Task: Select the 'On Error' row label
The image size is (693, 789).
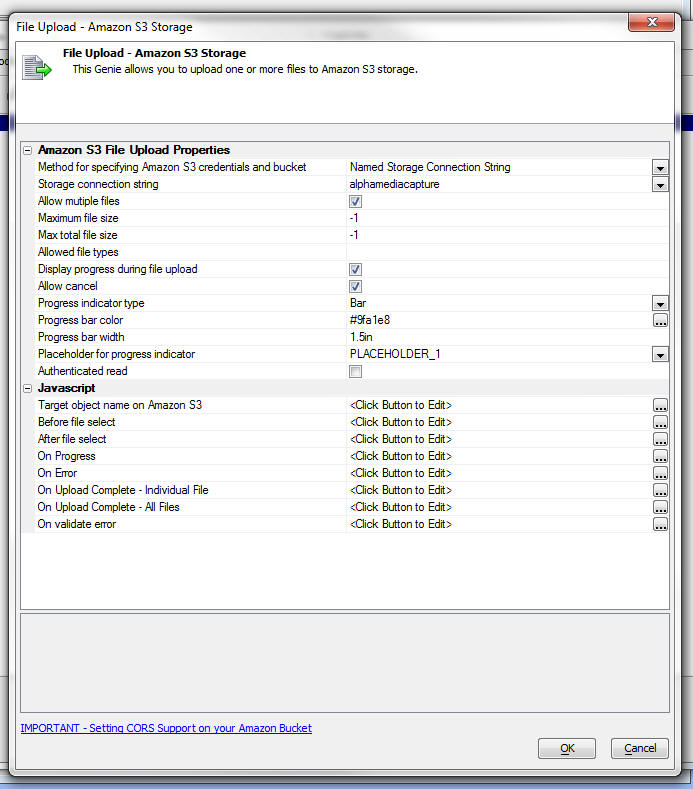Action: tap(57, 474)
